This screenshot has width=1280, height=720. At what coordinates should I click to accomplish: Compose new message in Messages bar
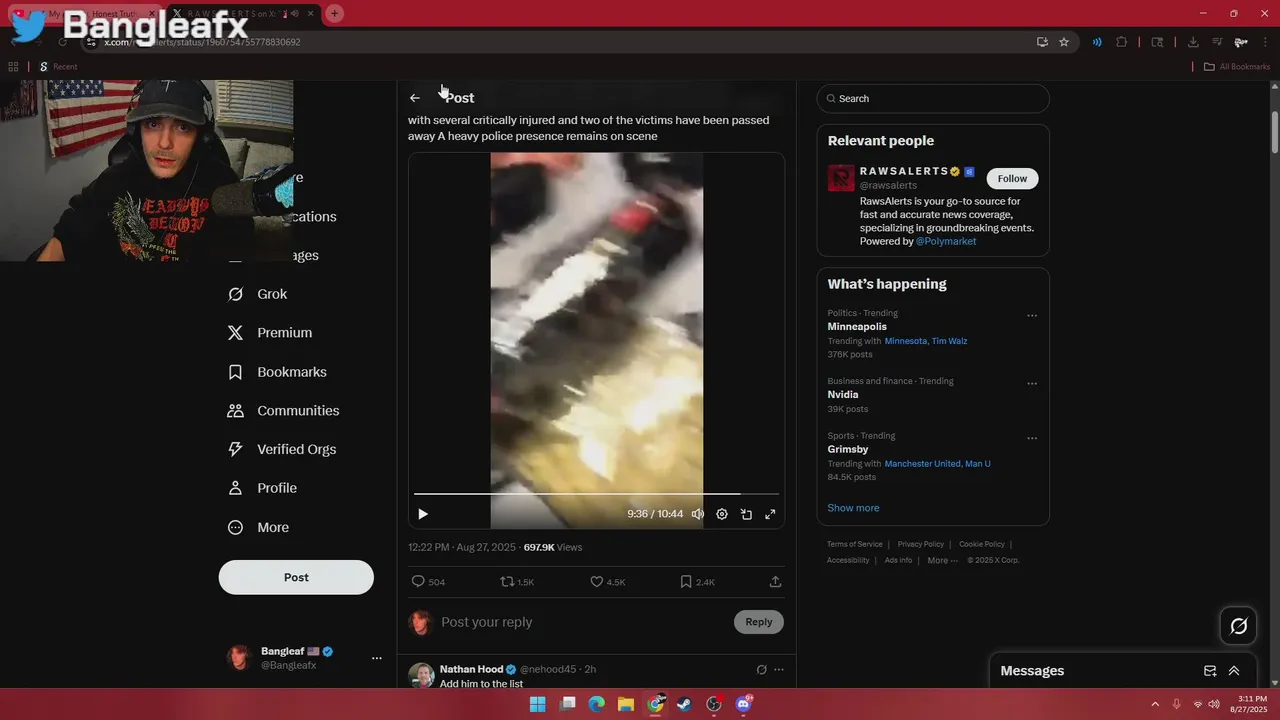click(x=1210, y=671)
